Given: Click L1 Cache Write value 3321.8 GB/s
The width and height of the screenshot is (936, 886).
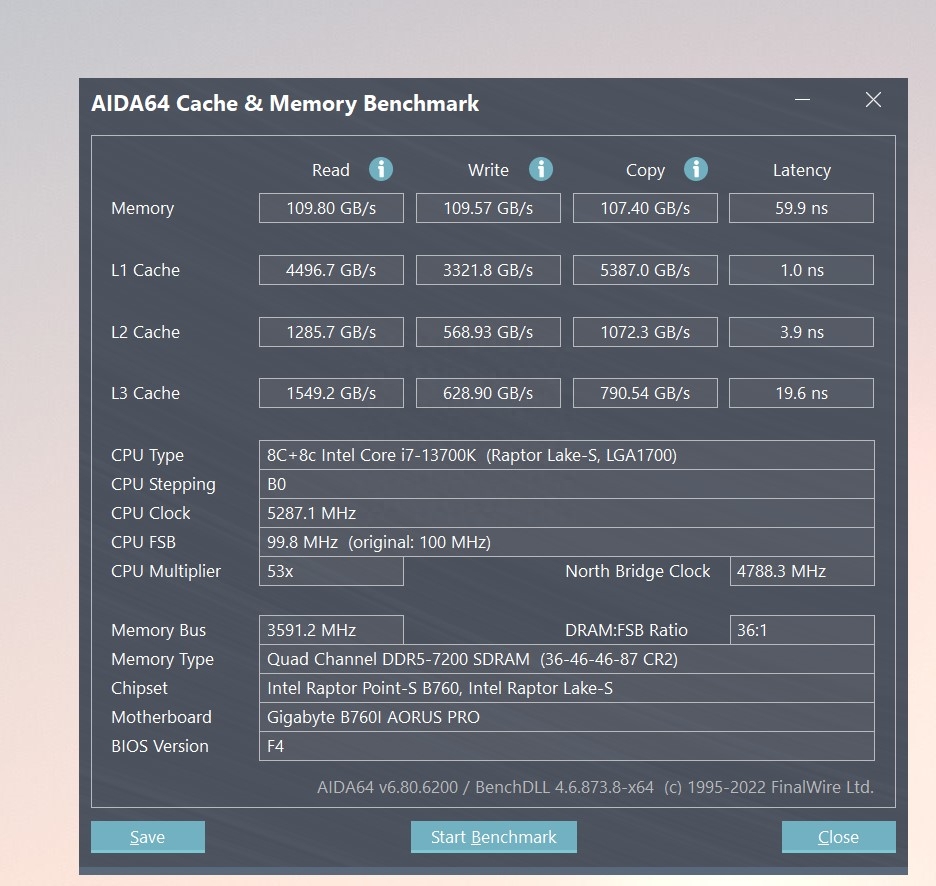Looking at the screenshot, I should (x=488, y=270).
